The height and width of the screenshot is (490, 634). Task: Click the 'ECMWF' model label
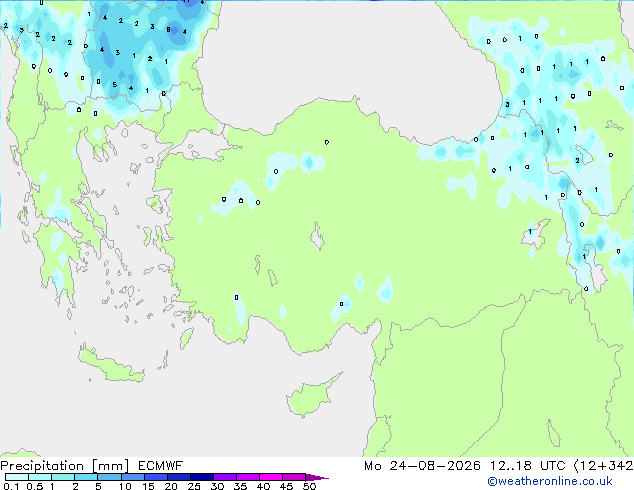pos(161,466)
